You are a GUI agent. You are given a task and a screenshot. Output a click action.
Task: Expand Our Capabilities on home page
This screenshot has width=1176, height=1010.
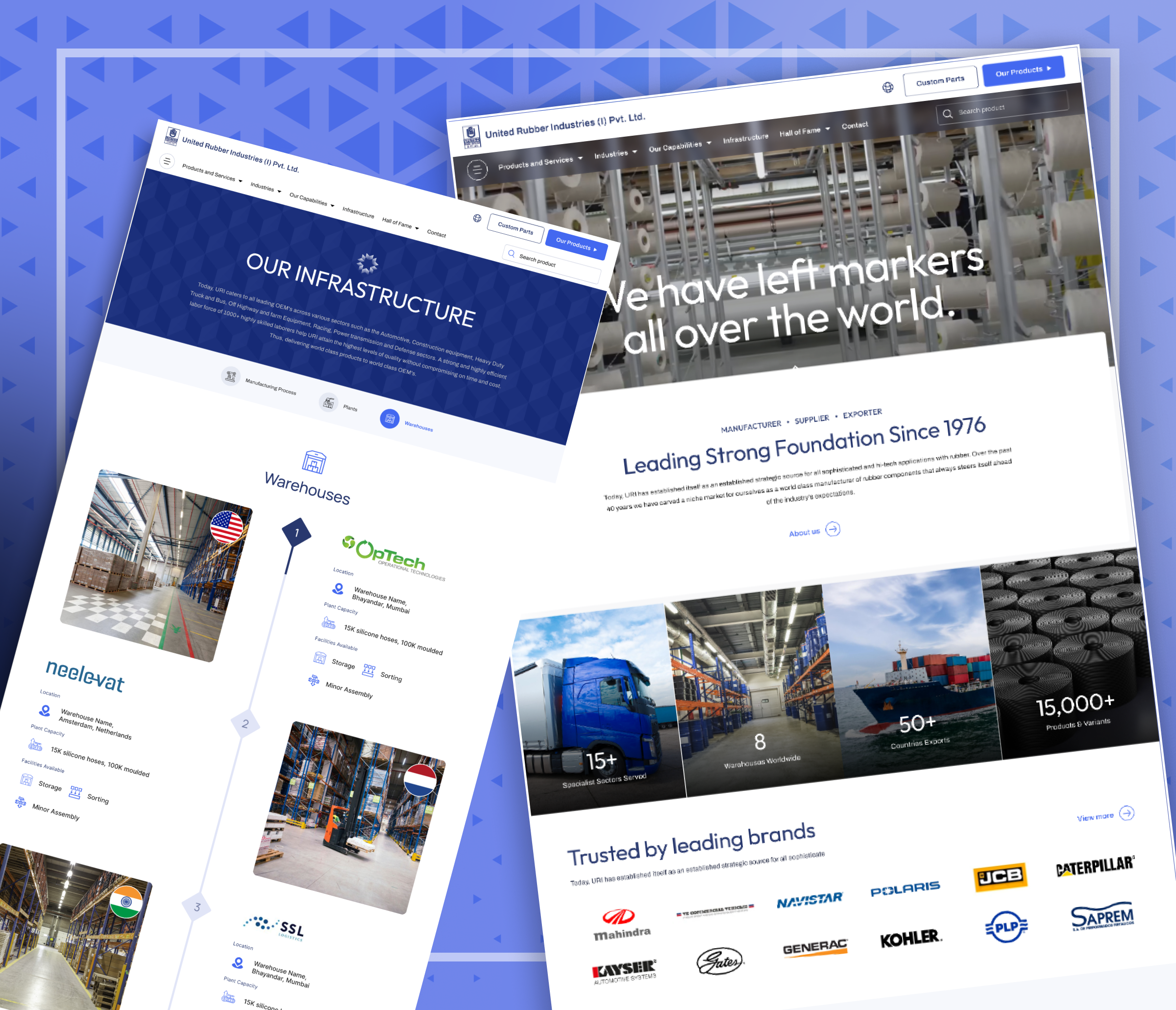[680, 146]
